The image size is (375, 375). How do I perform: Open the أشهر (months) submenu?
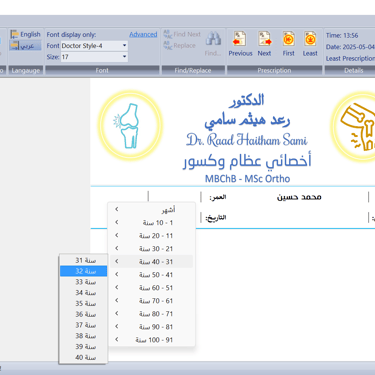151,209
